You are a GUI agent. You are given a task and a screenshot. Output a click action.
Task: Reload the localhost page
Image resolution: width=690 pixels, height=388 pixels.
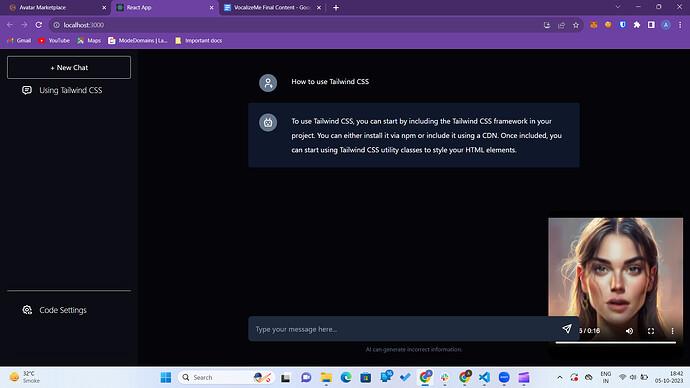(x=39, y=25)
